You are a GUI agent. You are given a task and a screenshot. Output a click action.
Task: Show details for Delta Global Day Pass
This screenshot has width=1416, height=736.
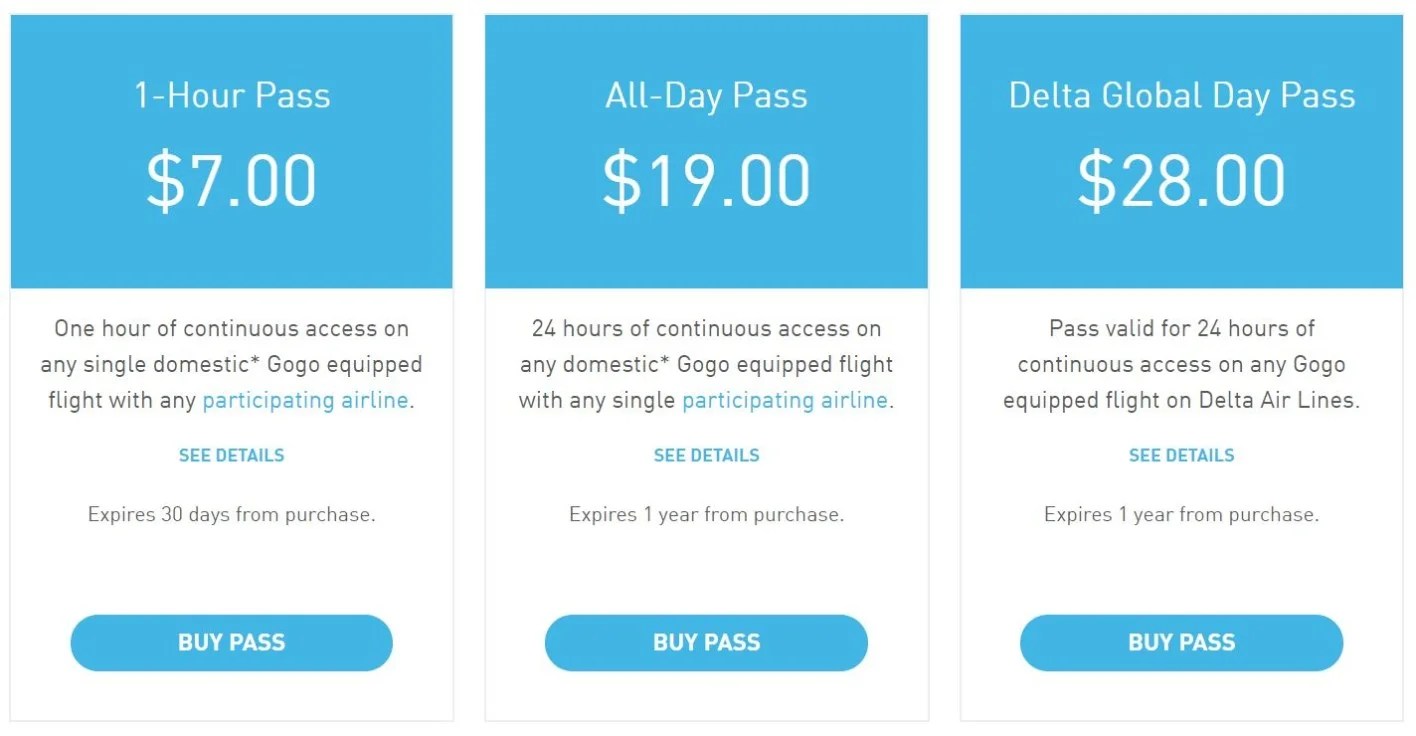1181,455
